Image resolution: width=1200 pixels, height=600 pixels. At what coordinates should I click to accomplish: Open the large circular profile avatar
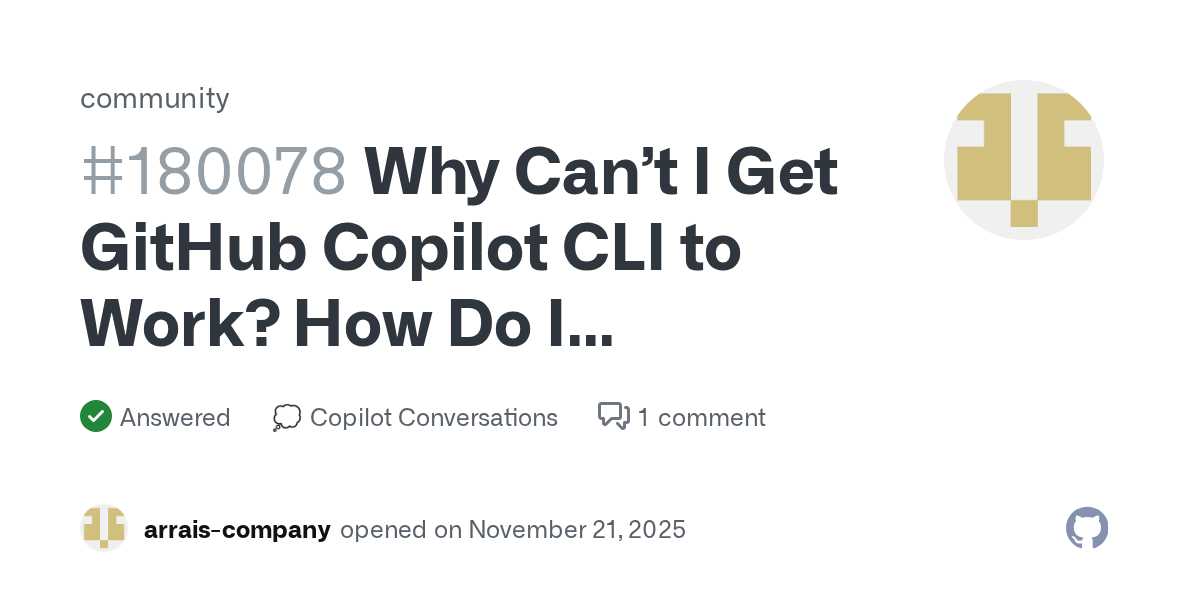pyautogui.click(x=1023, y=160)
